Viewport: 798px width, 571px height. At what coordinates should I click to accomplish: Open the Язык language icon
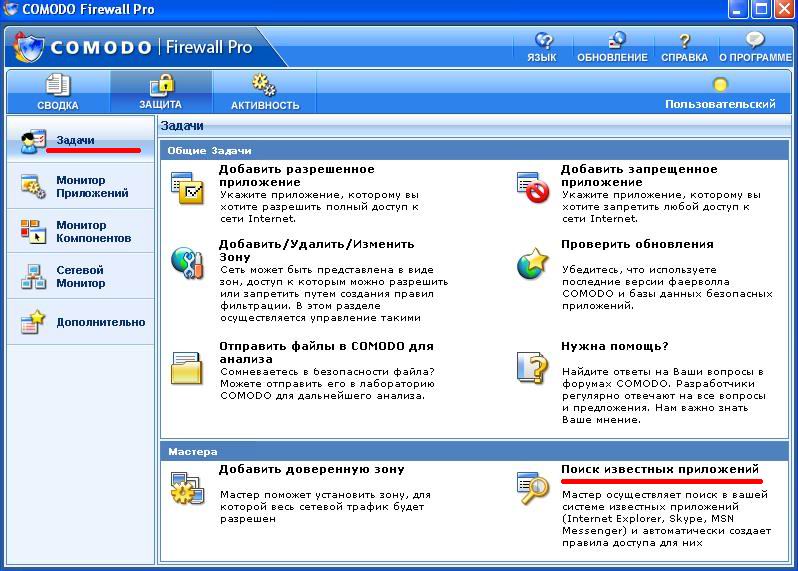coord(543,41)
